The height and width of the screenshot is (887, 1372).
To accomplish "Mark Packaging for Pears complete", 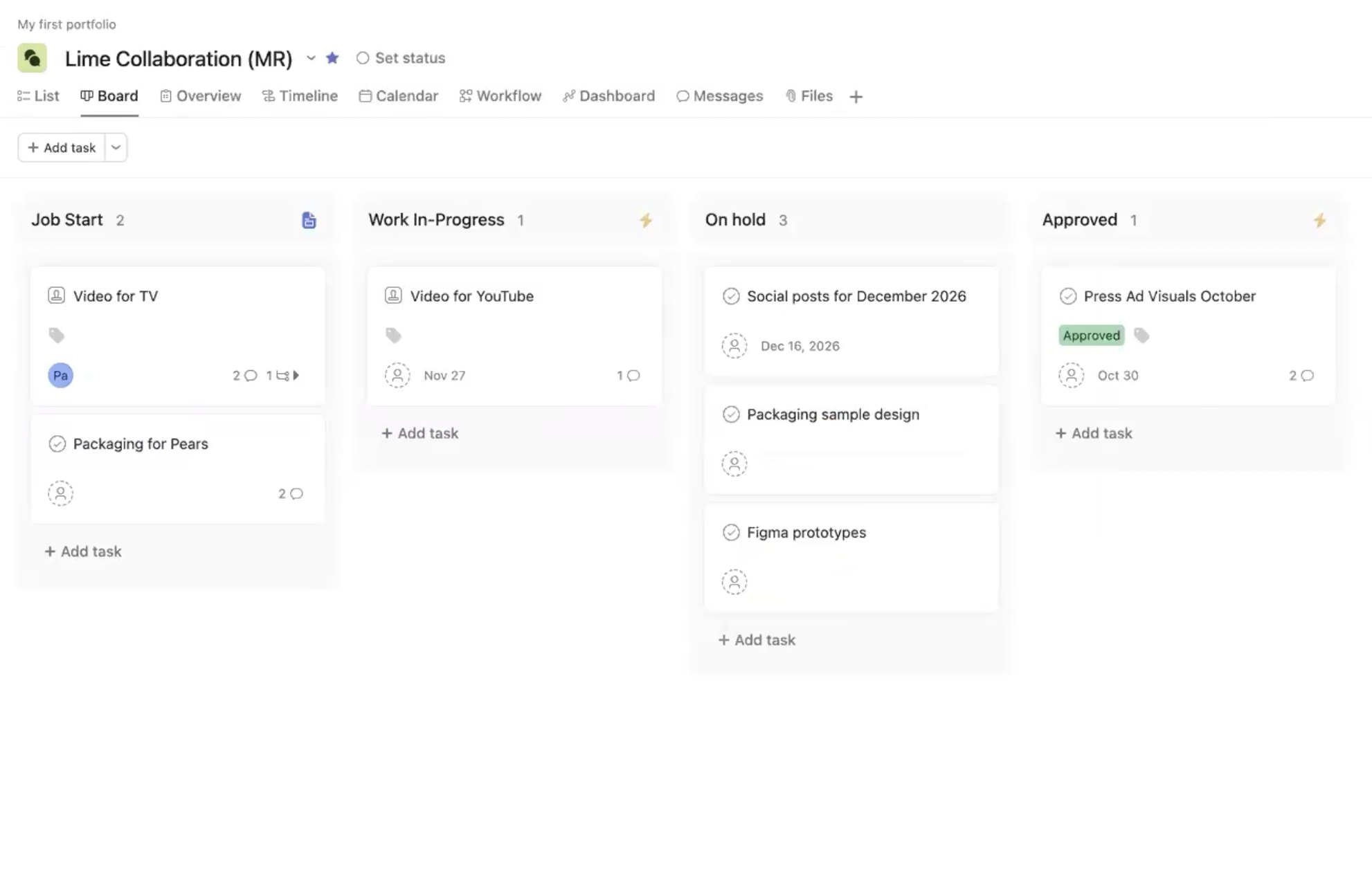I will 57,443.
